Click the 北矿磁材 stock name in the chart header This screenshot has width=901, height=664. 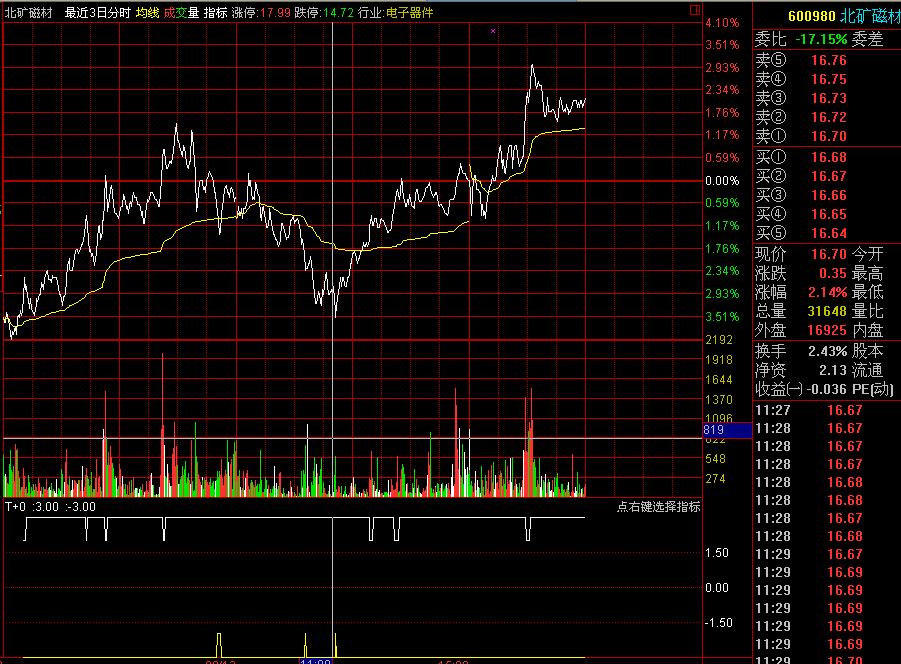[28, 13]
